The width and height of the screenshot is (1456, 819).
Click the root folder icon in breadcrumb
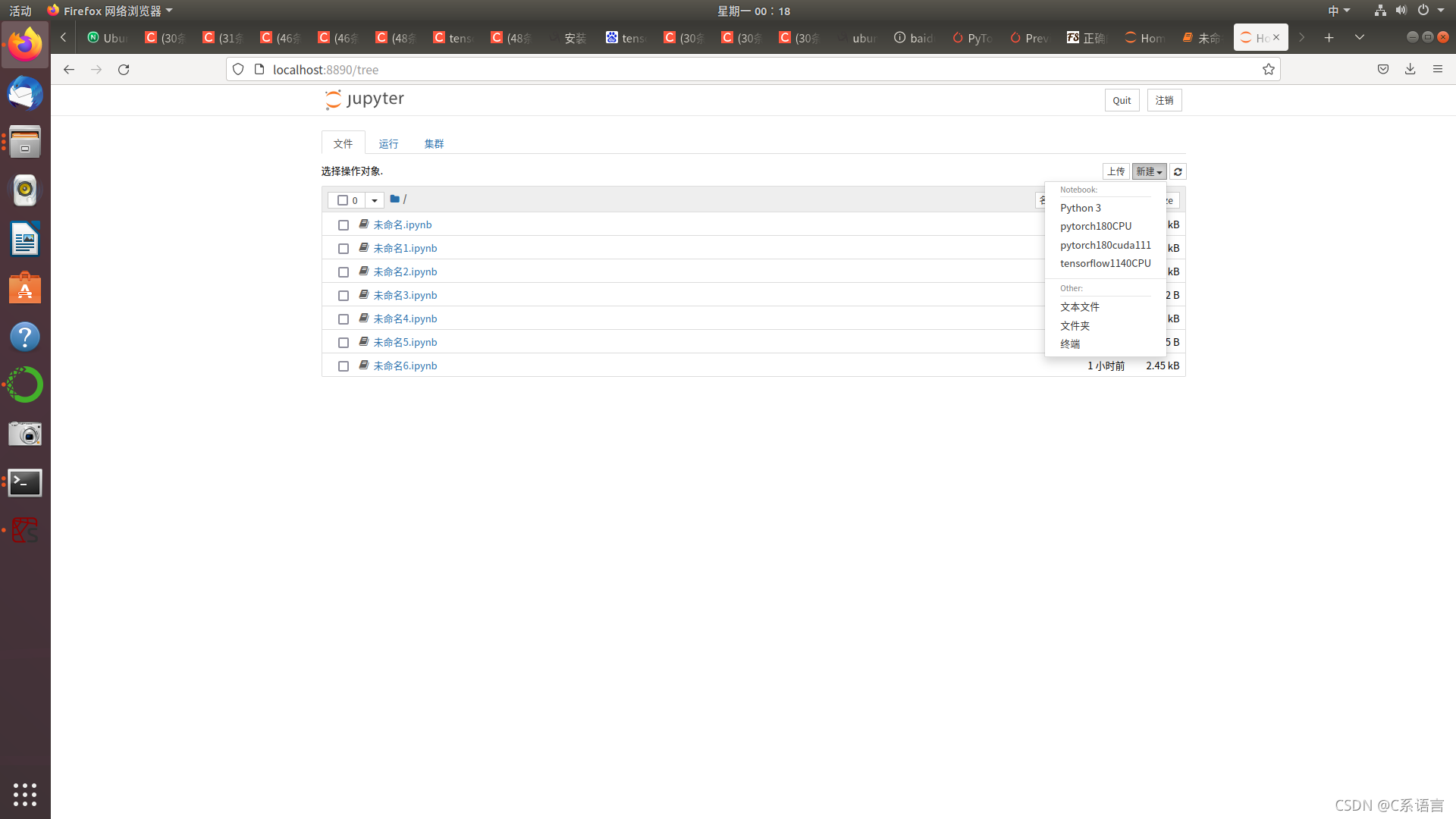[x=394, y=199]
